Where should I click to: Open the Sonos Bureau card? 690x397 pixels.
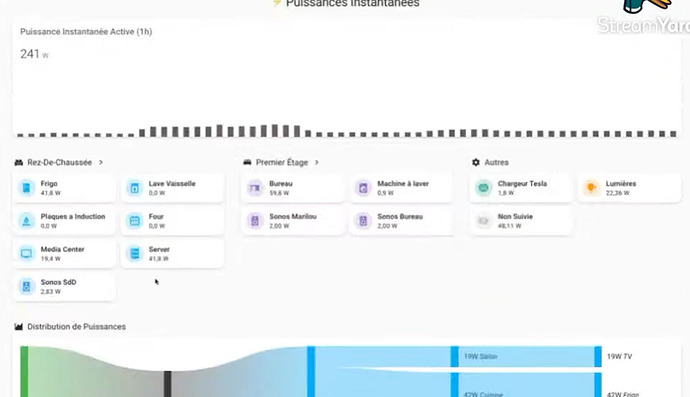(401, 221)
